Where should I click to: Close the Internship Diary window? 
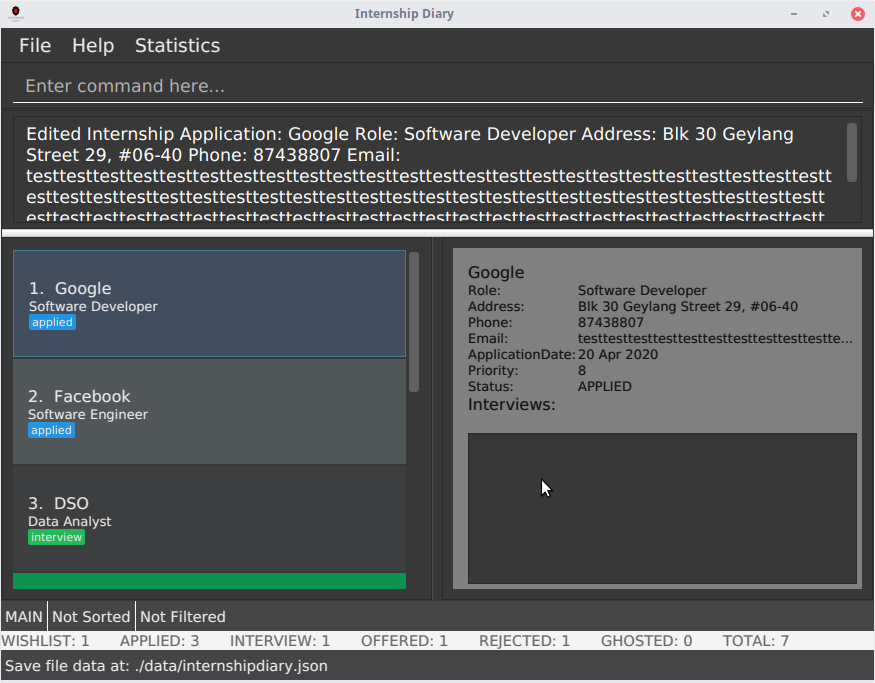tap(858, 14)
